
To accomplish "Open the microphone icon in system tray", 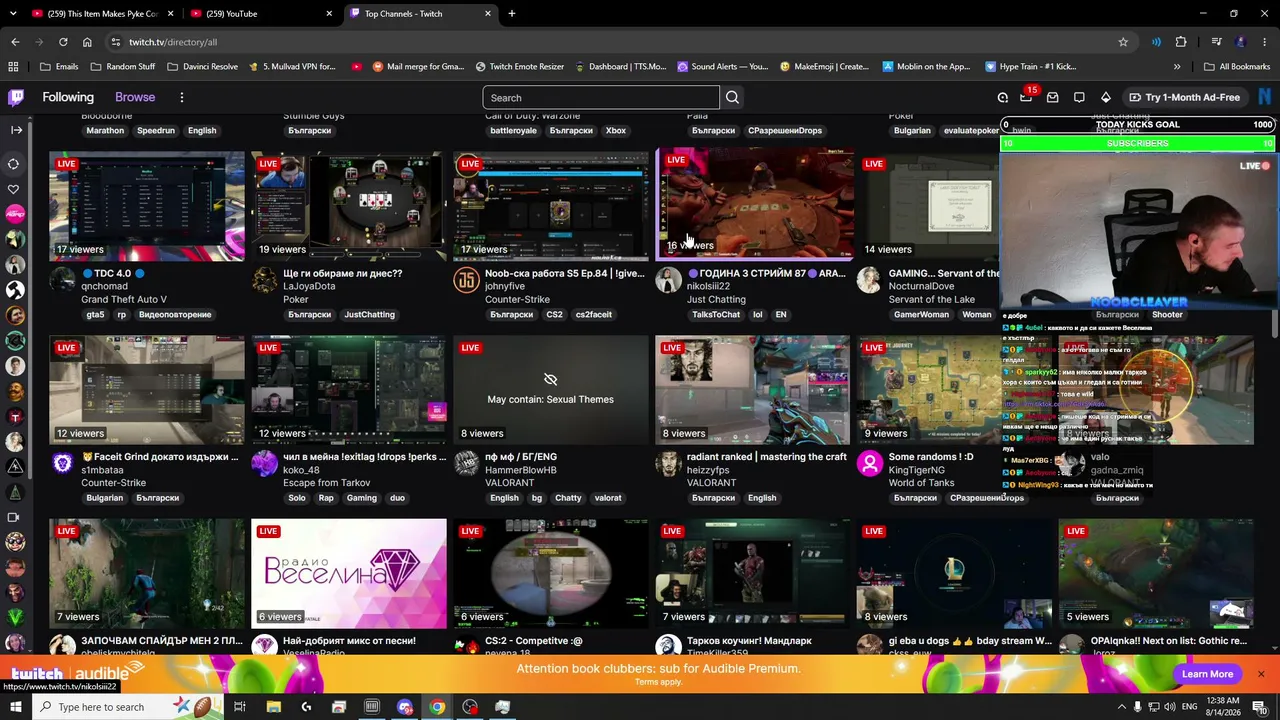I will tap(1138, 707).
